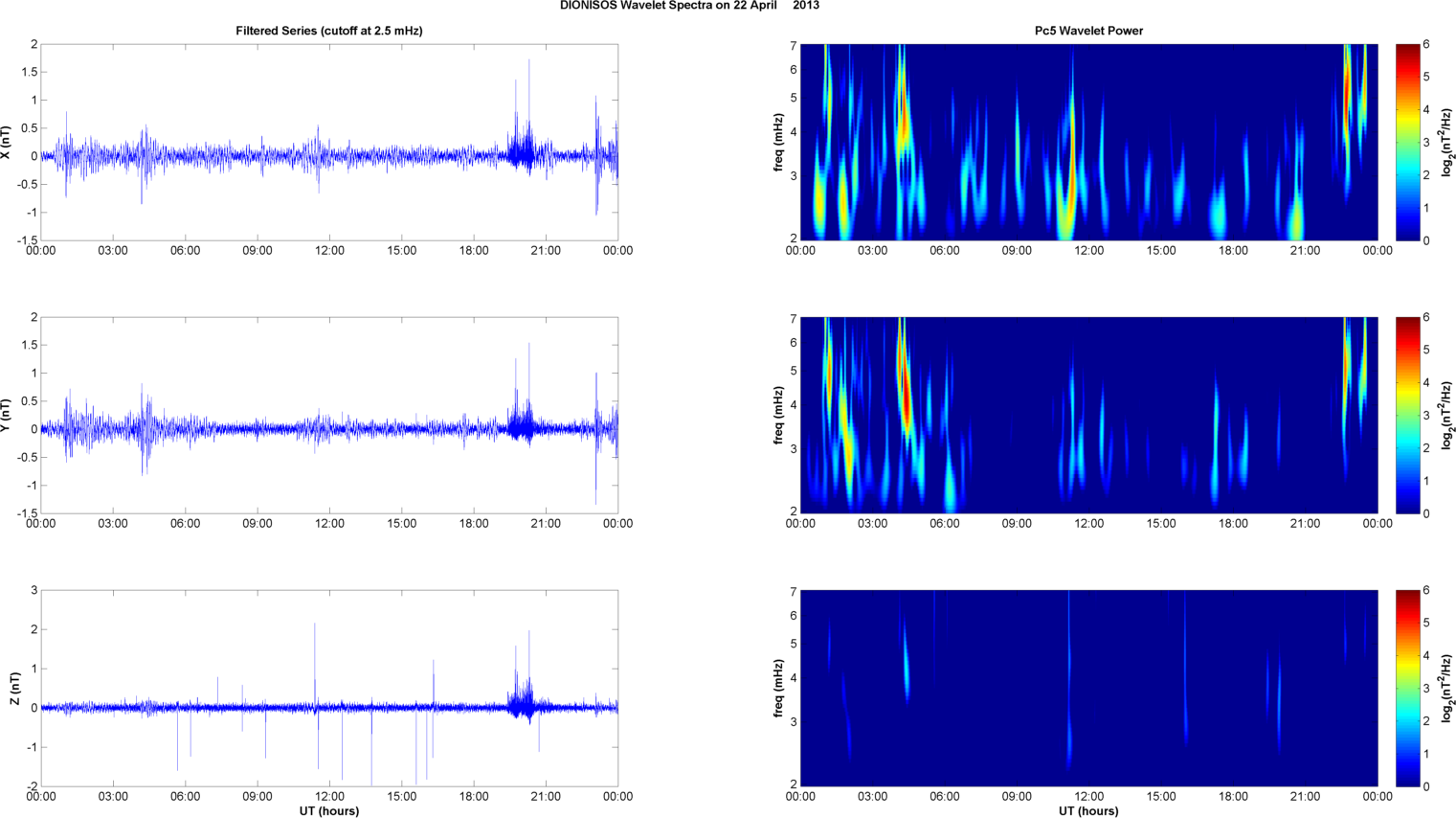This screenshot has width=1456, height=818.
Task: Click "freq (mHz)" label of X wavelet spectrogram
Action: click(x=778, y=142)
